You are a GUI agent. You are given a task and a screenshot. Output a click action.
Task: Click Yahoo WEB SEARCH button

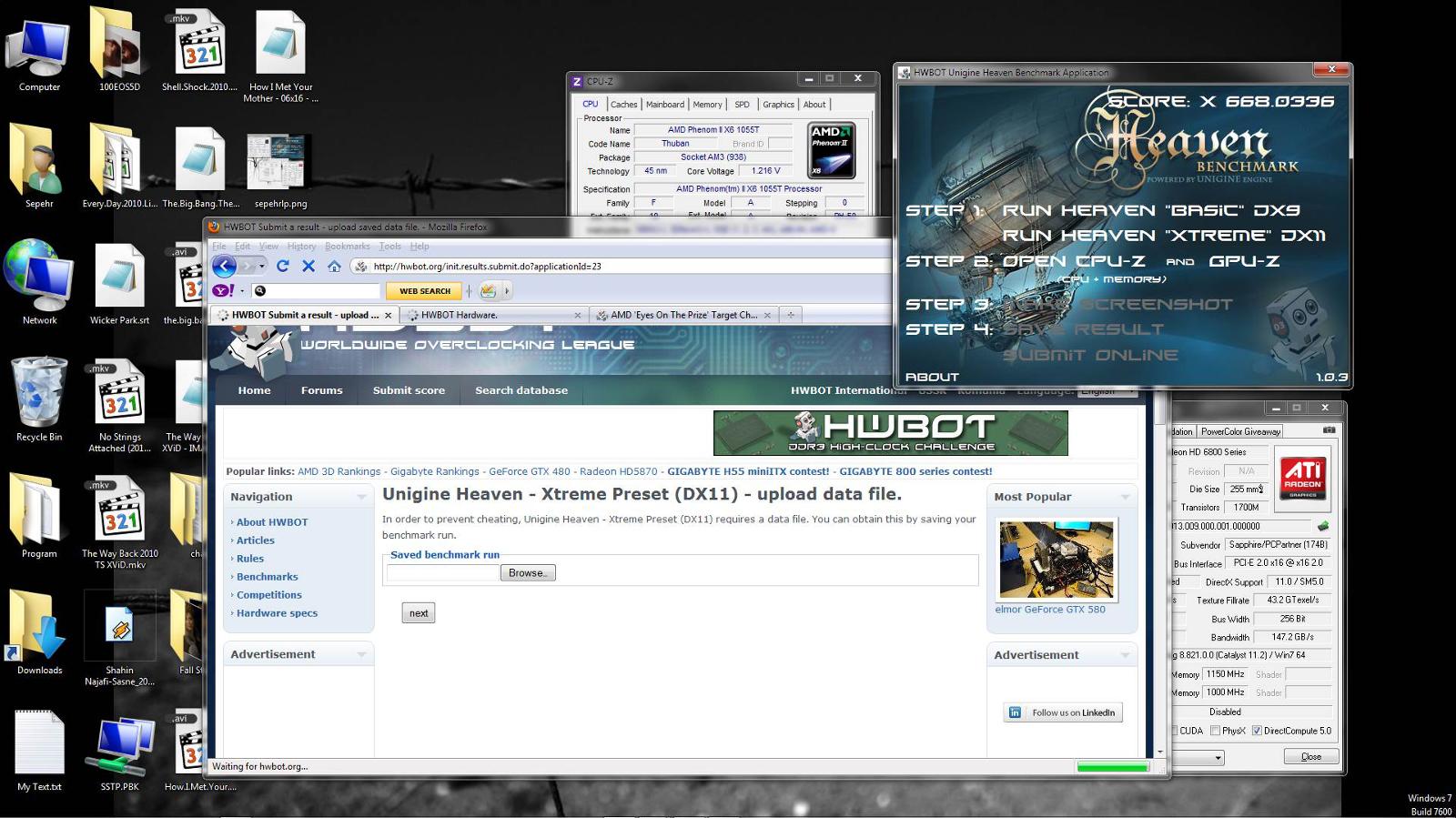coord(425,291)
